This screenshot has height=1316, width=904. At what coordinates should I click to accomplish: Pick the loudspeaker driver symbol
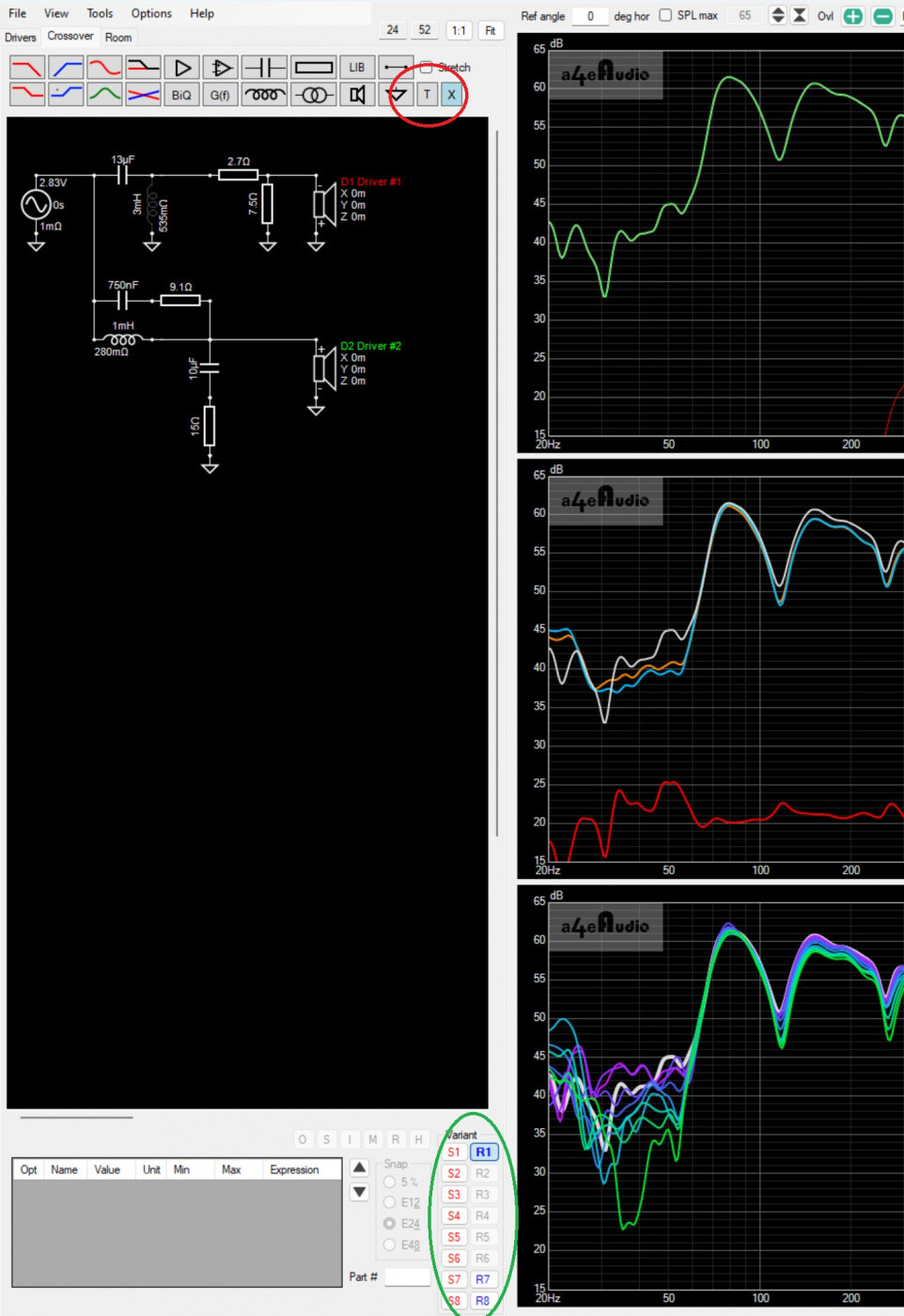[357, 95]
